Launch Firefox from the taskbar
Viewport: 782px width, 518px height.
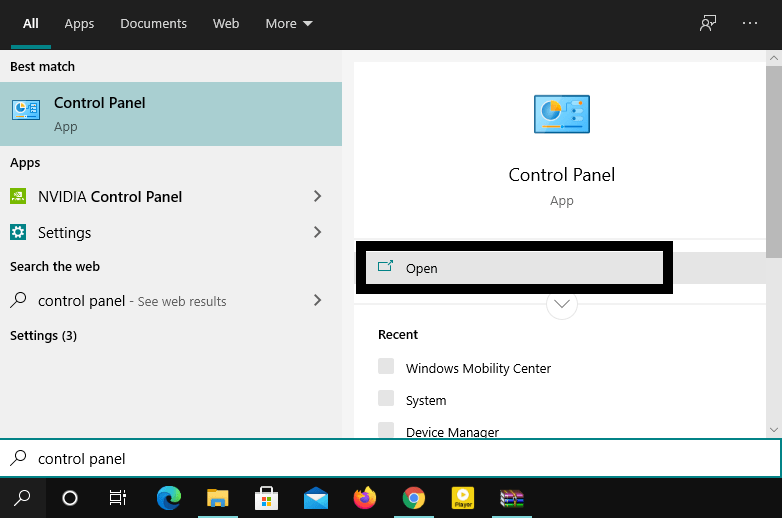click(365, 497)
